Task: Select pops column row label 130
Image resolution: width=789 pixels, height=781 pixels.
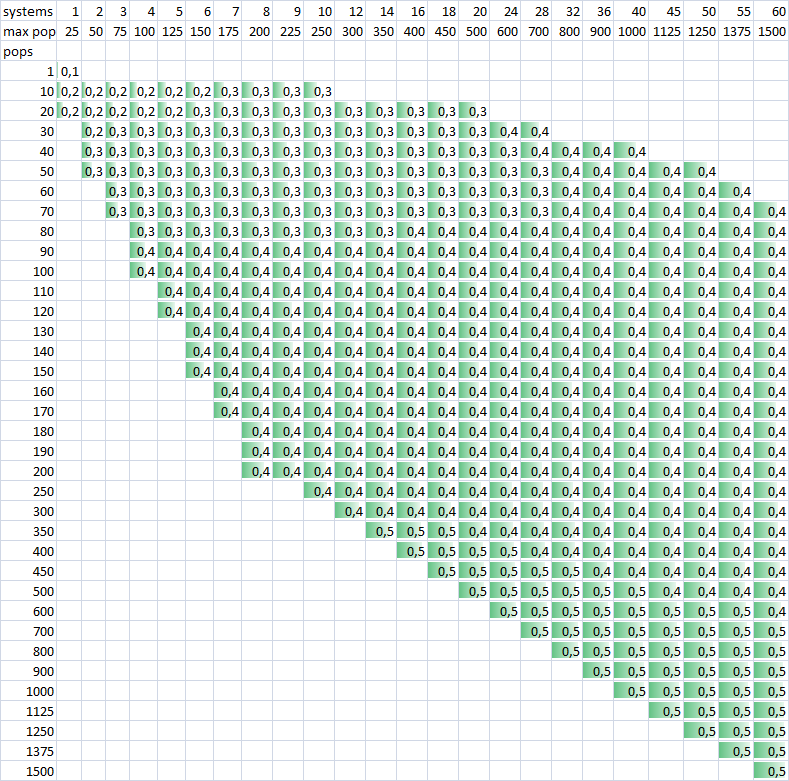Action: [28, 332]
